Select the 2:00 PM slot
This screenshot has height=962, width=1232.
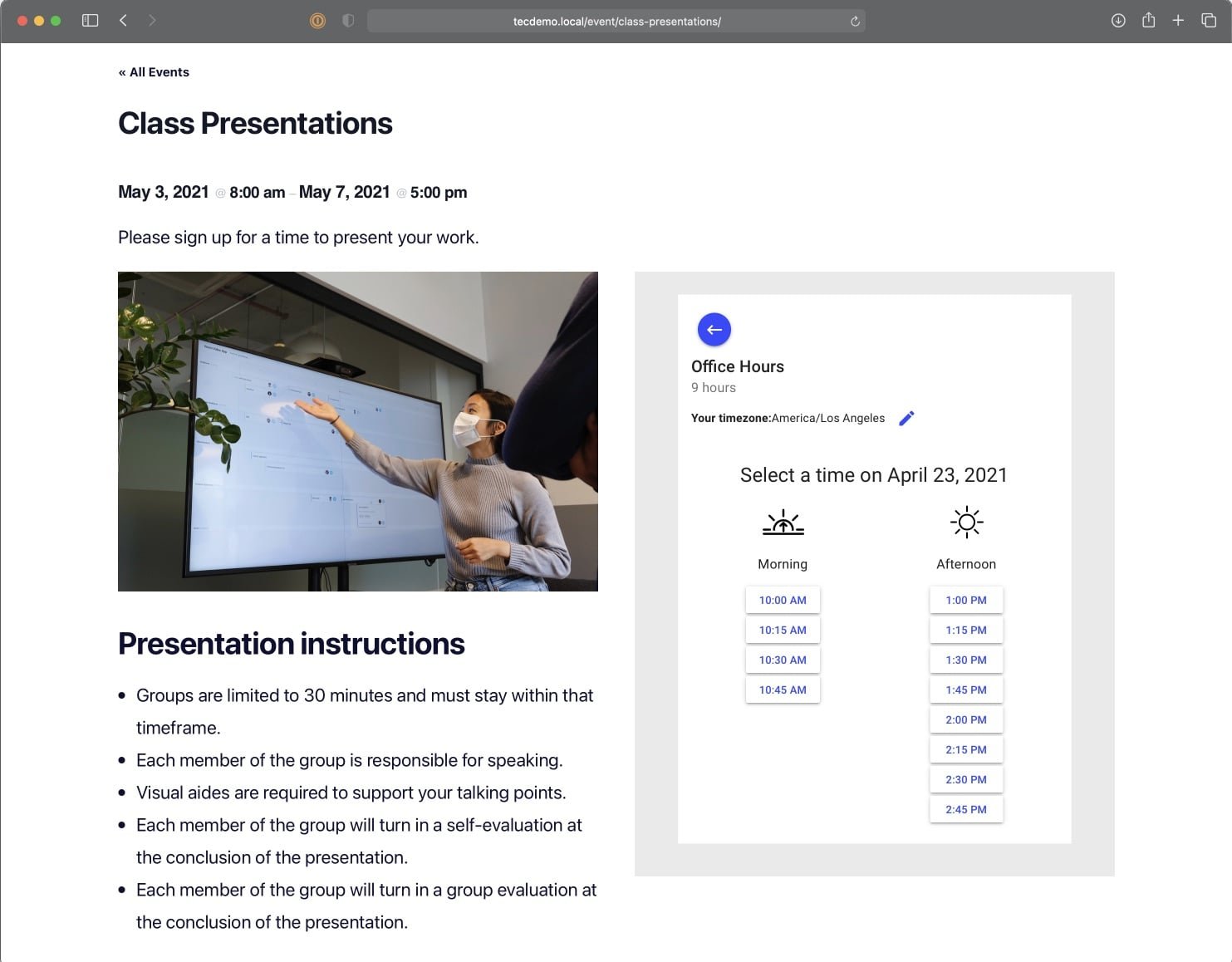click(966, 719)
